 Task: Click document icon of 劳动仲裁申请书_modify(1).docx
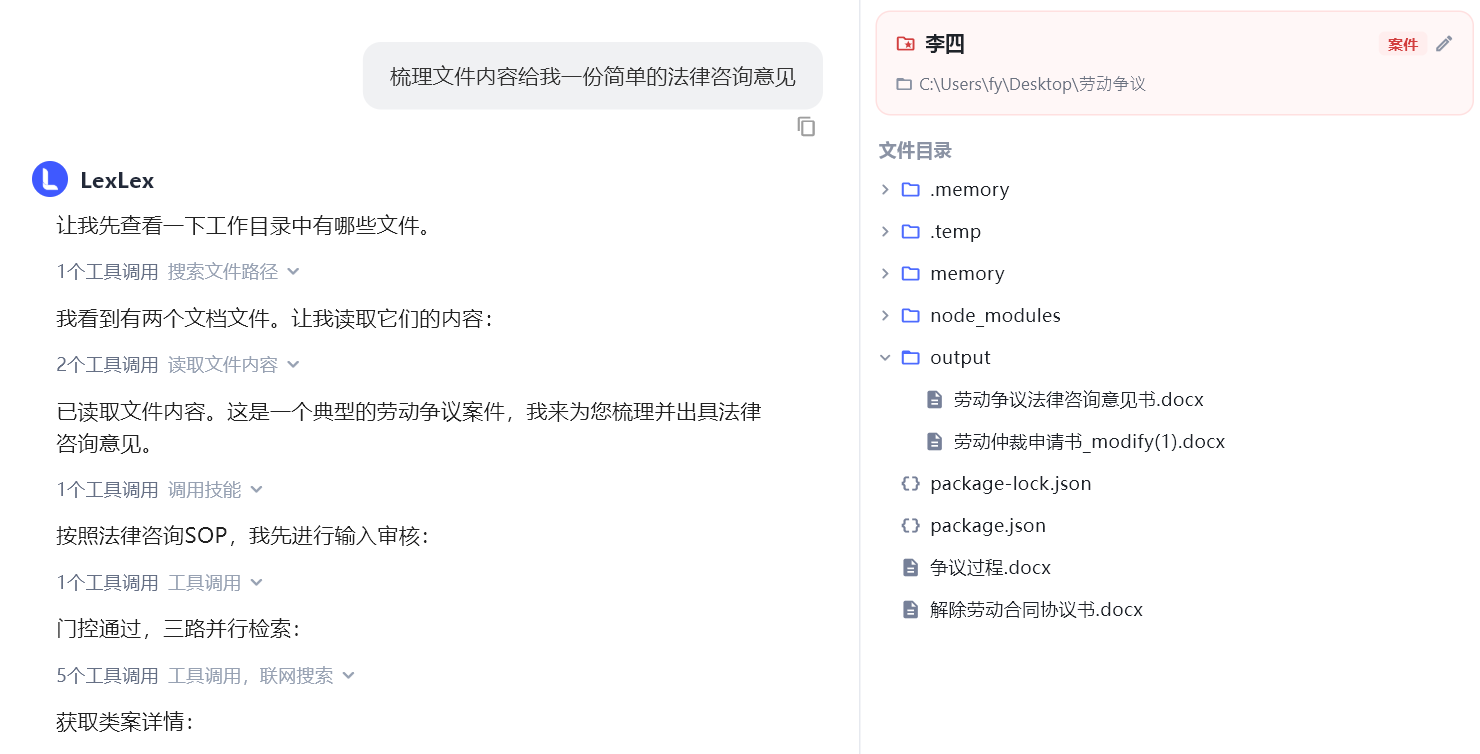pos(935,442)
